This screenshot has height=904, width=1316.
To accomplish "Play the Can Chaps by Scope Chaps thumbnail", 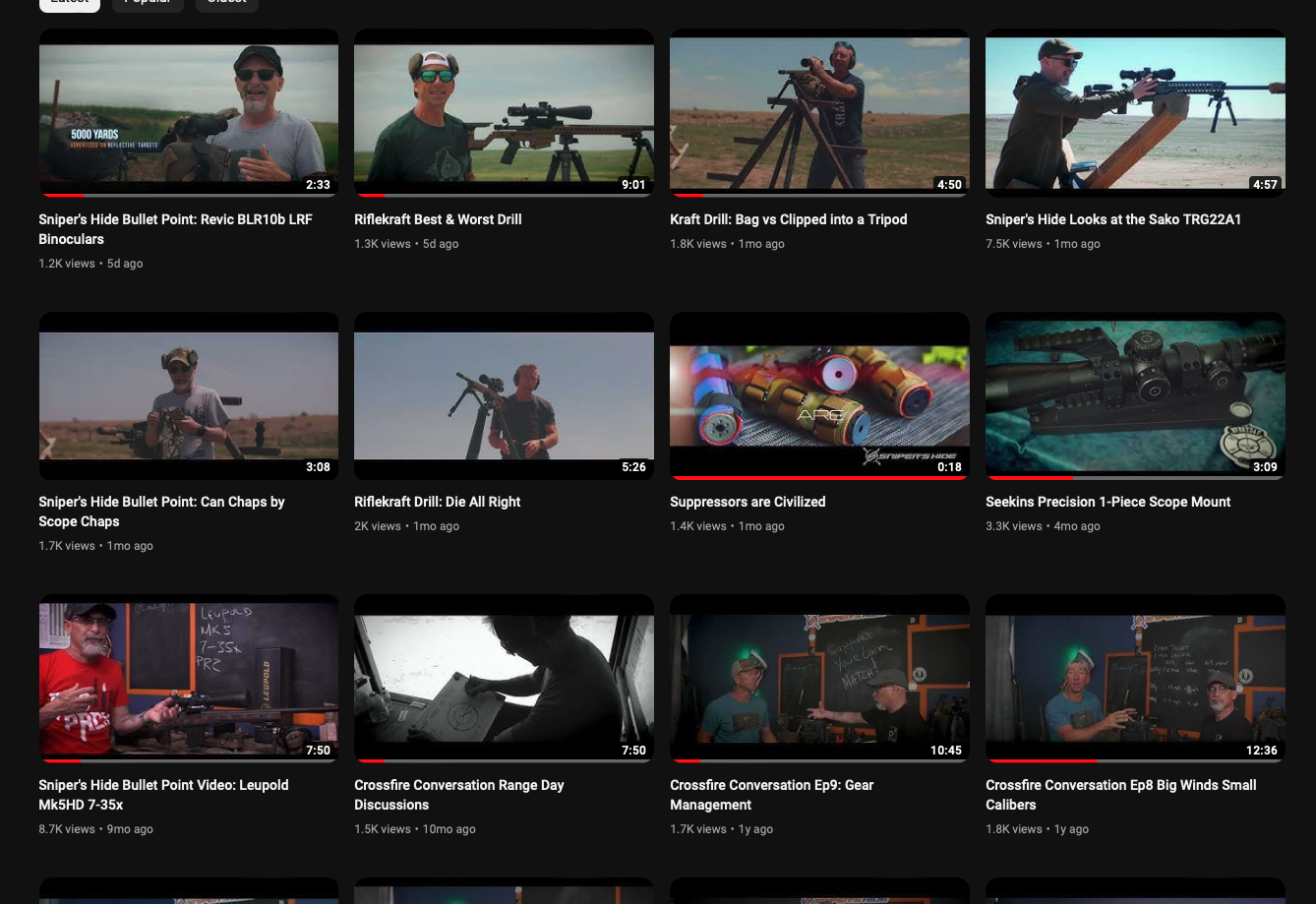I will [x=188, y=395].
